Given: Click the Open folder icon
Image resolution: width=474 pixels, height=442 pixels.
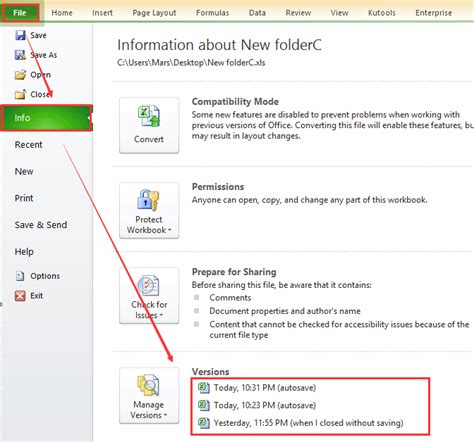Looking at the screenshot, I should 20,75.
